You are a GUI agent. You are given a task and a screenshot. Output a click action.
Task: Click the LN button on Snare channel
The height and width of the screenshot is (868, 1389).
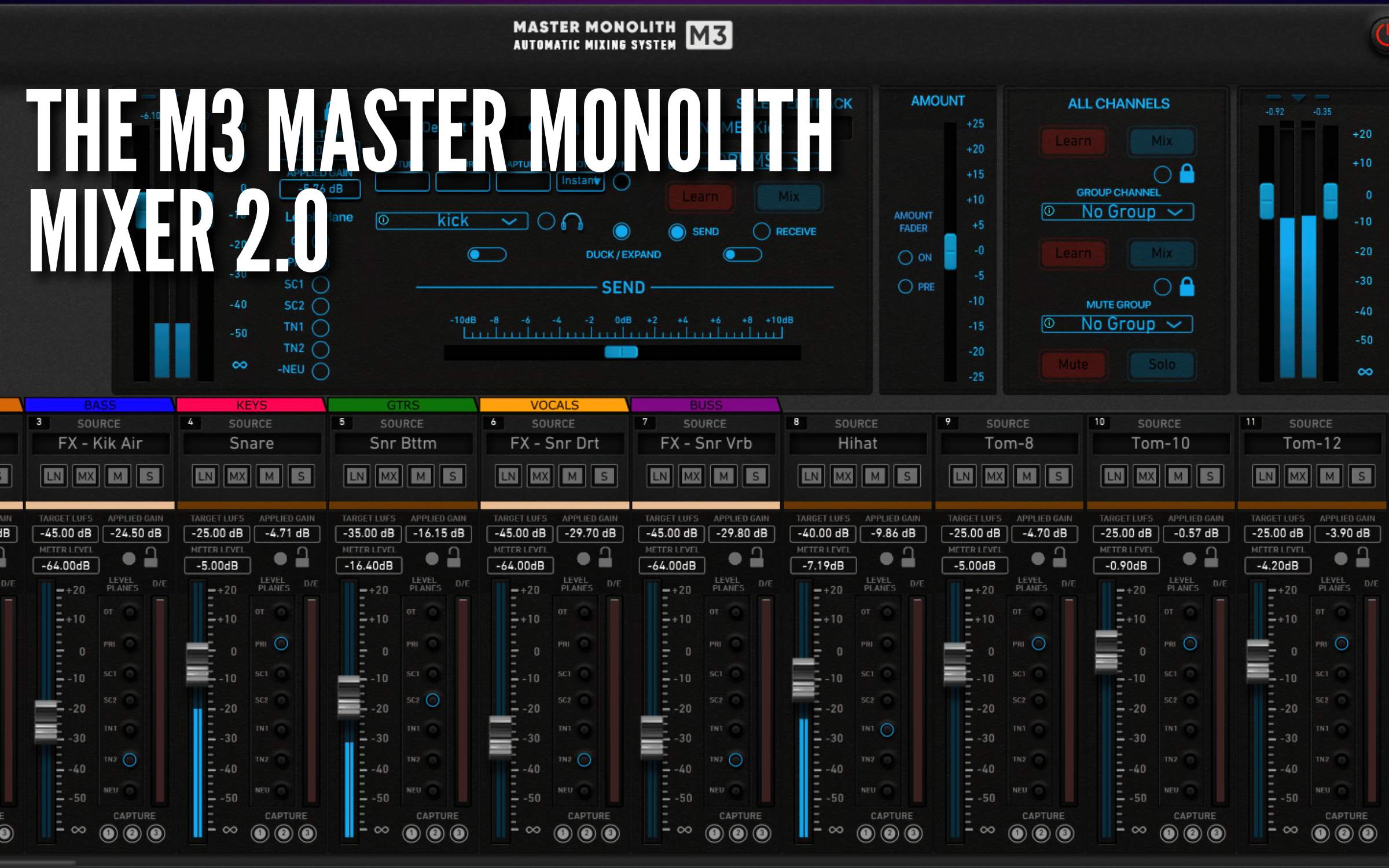coord(205,476)
